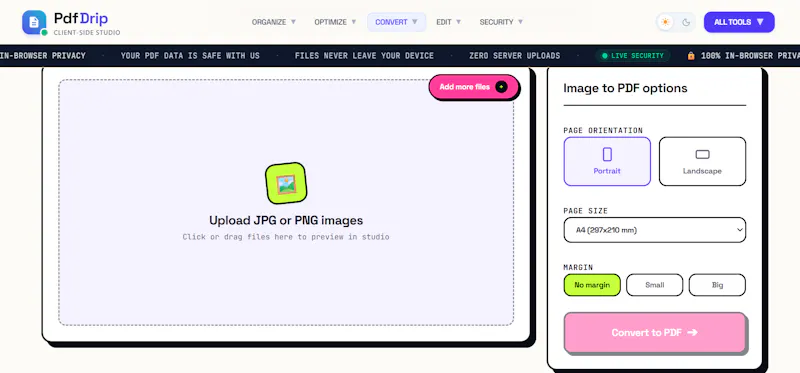Click 'Image to PDF options' heading
Screen dimensions: 800x373
tap(625, 88)
